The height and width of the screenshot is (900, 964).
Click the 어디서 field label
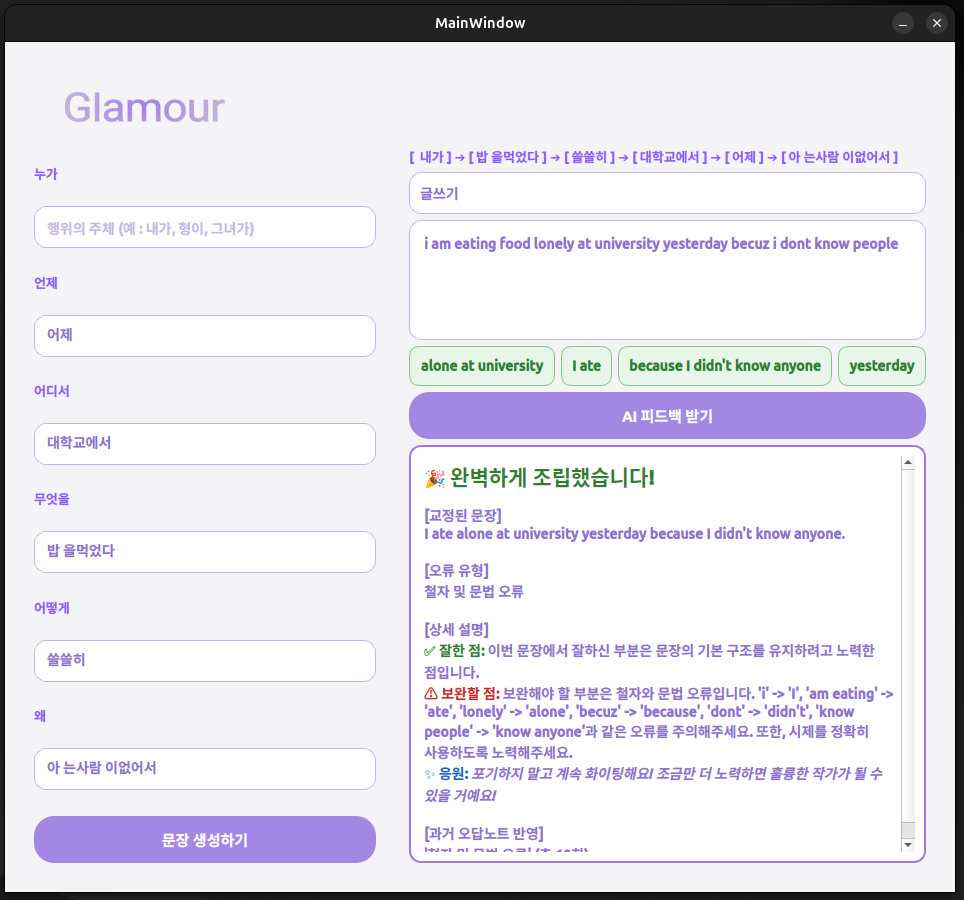click(x=52, y=391)
